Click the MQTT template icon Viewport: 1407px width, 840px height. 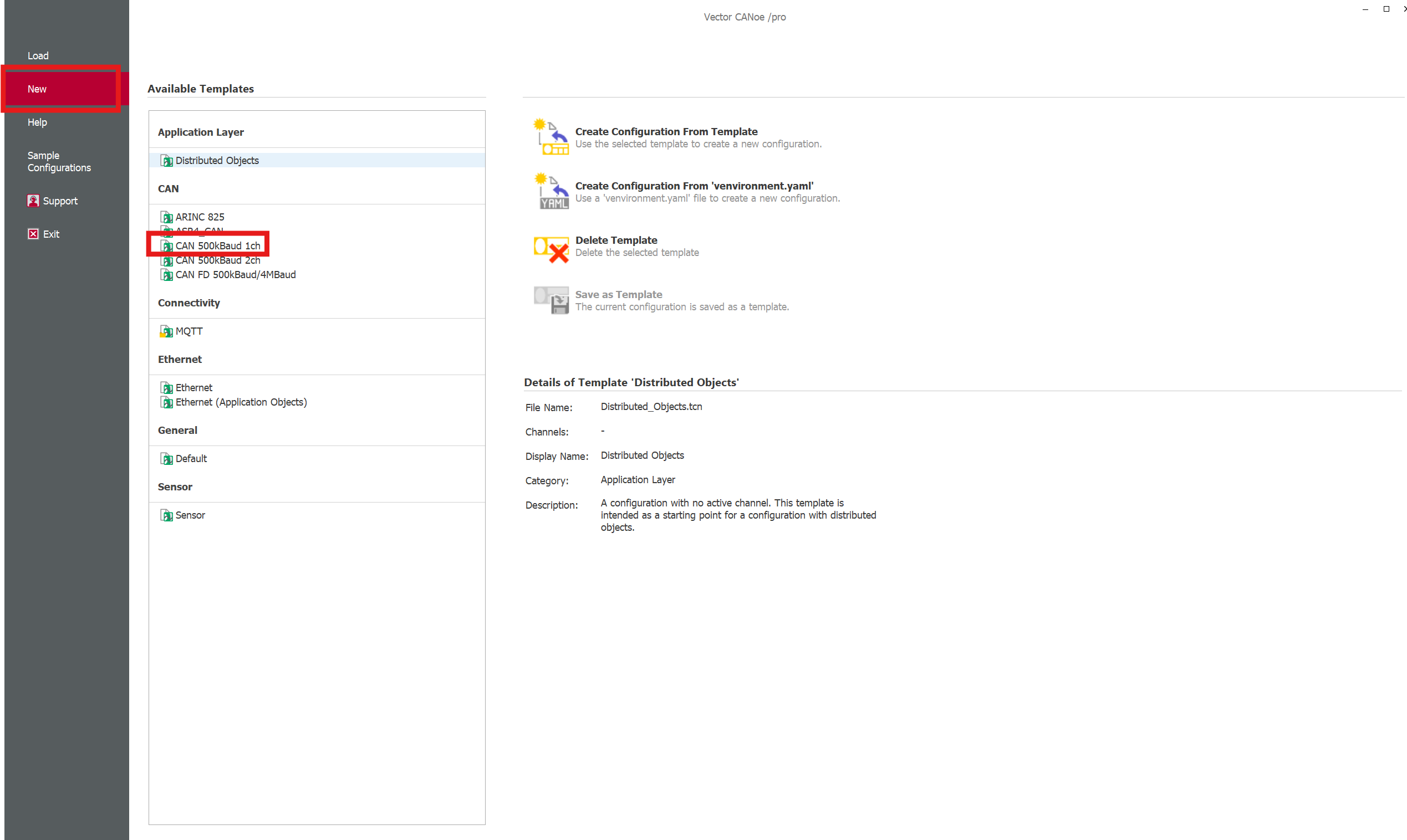point(166,331)
